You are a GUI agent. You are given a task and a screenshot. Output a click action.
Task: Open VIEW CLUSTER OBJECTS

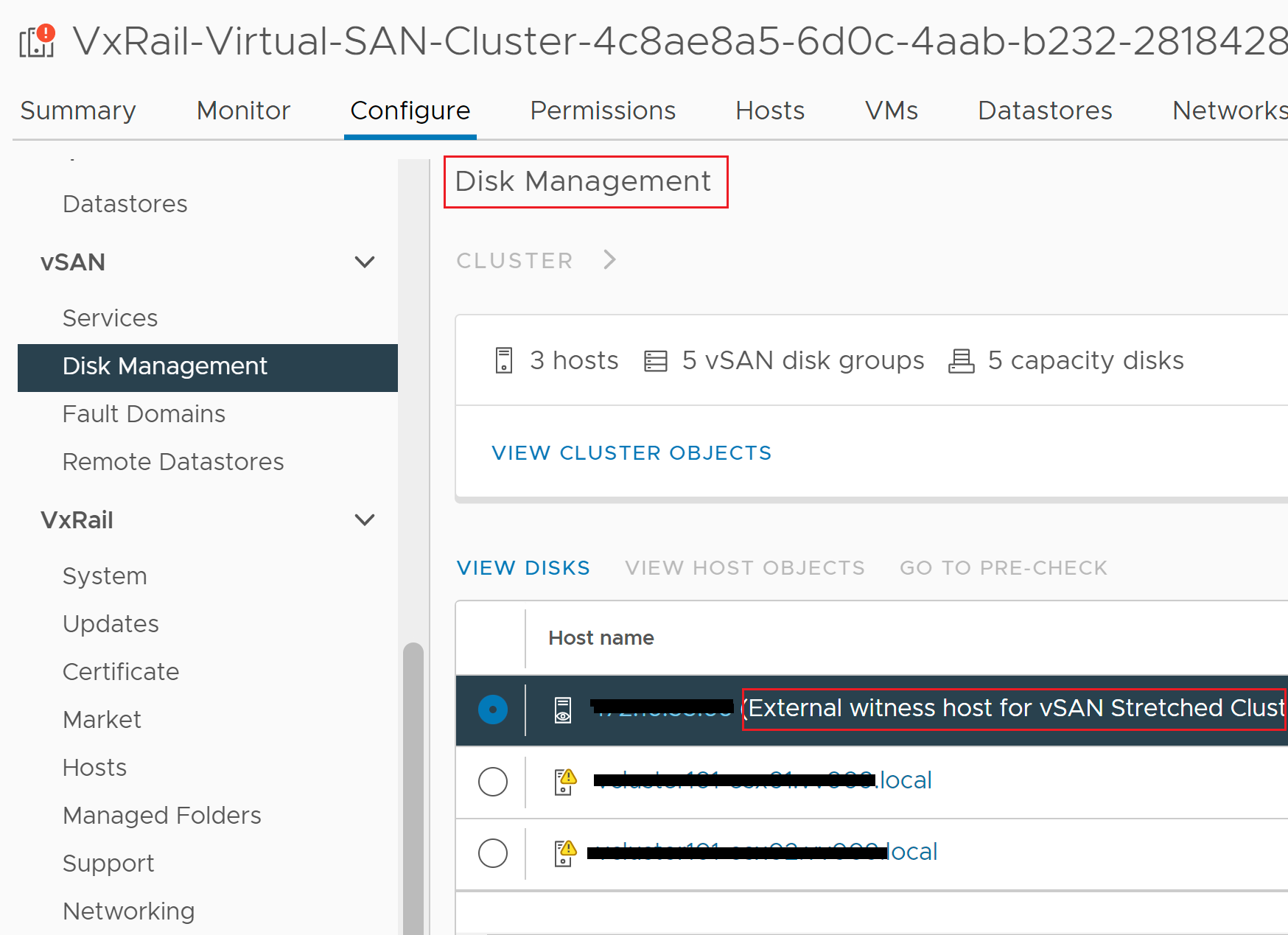point(631,452)
